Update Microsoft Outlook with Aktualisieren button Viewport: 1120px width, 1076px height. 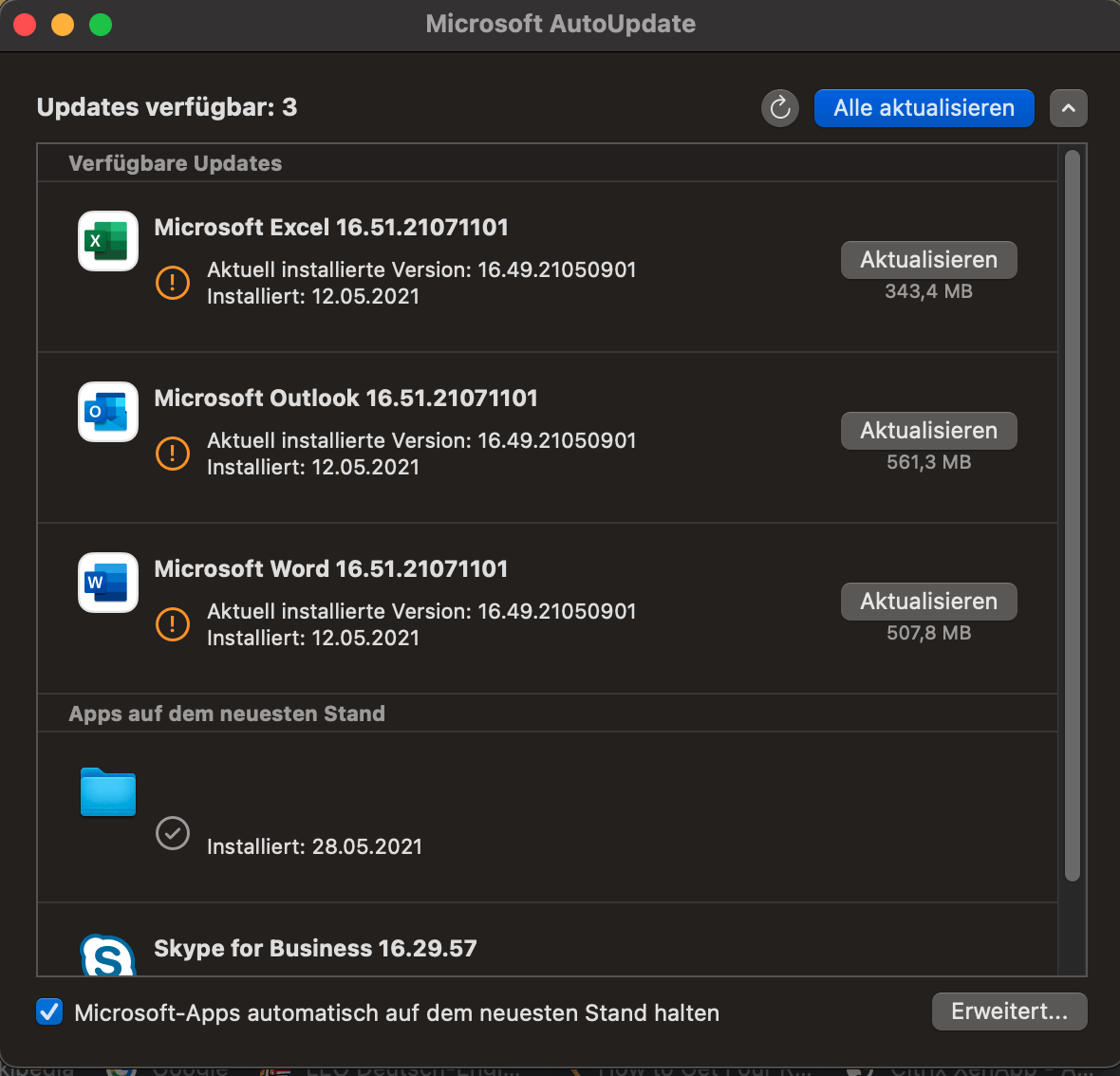click(x=928, y=431)
